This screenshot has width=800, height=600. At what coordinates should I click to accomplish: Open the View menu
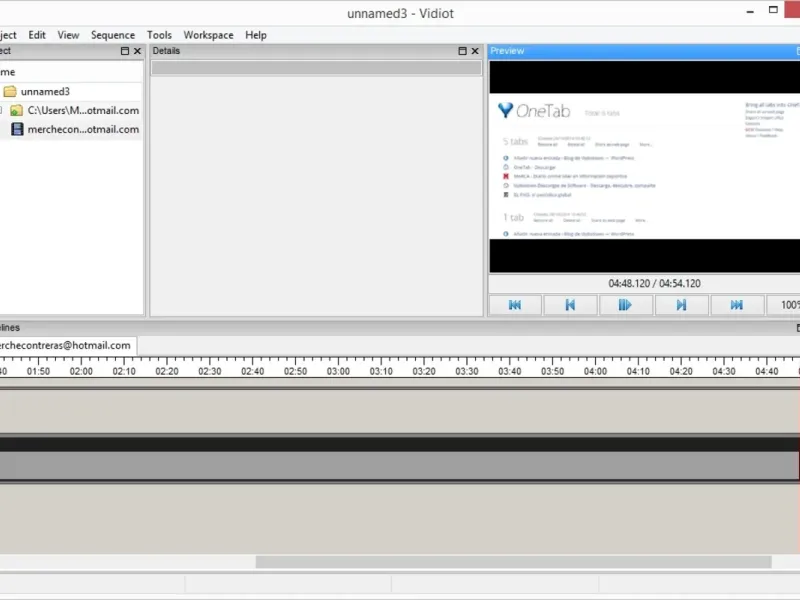(x=68, y=35)
